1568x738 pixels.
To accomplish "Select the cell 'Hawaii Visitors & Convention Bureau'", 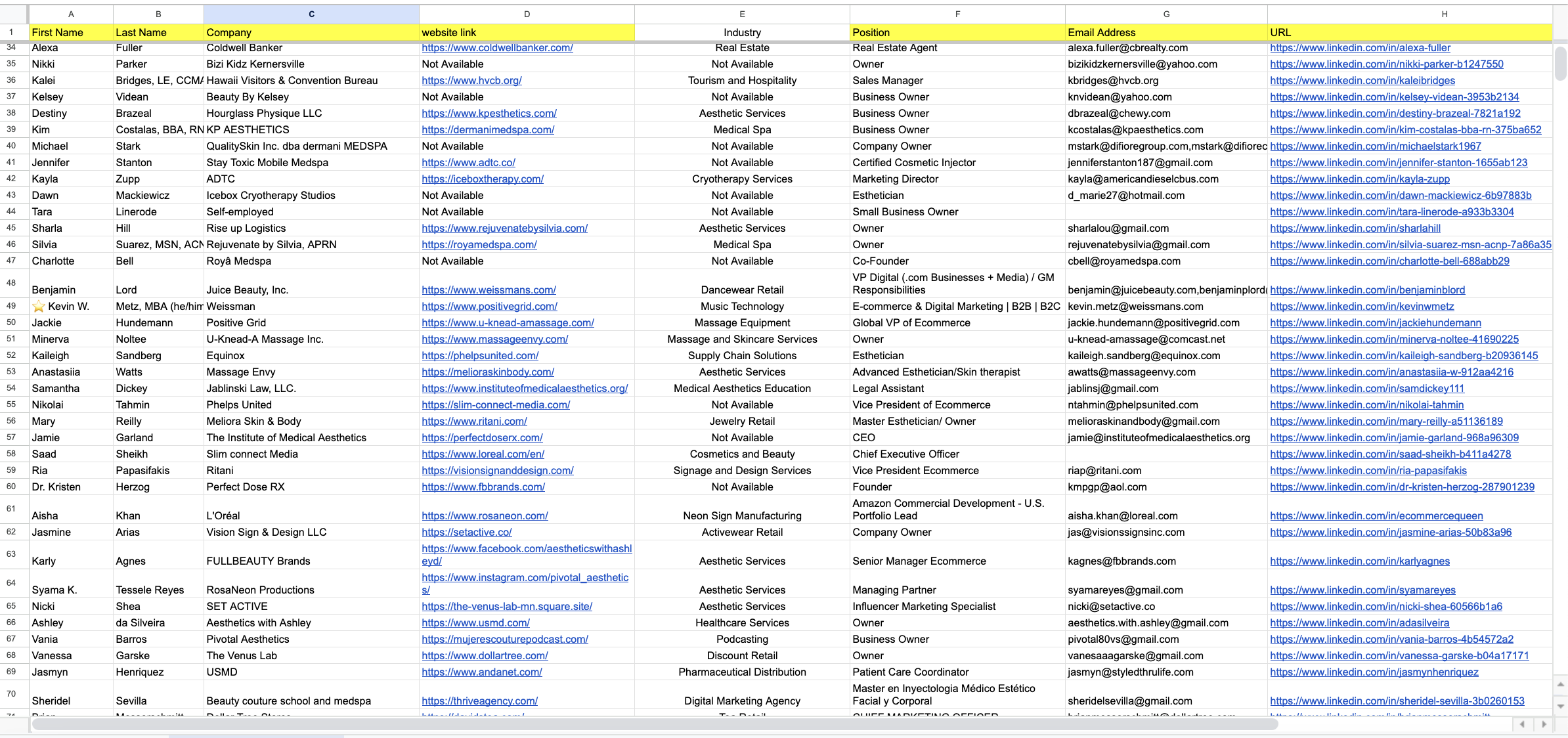I will [x=311, y=80].
